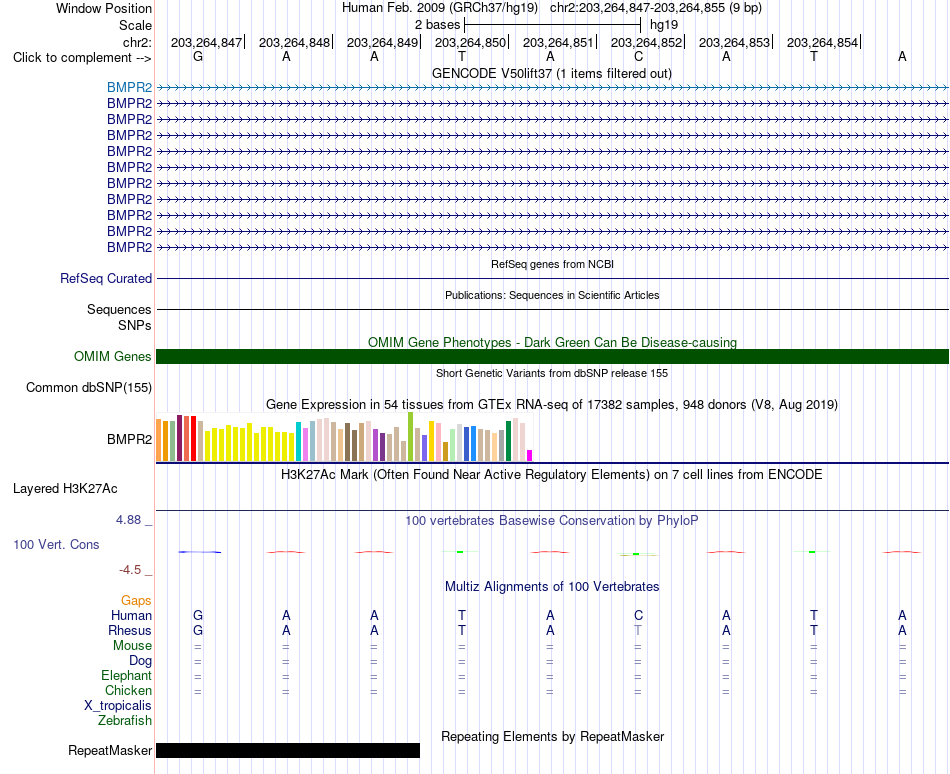Image resolution: width=950 pixels, height=774 pixels.
Task: Open the GTEx Gene Expression track title
Action: 552,405
